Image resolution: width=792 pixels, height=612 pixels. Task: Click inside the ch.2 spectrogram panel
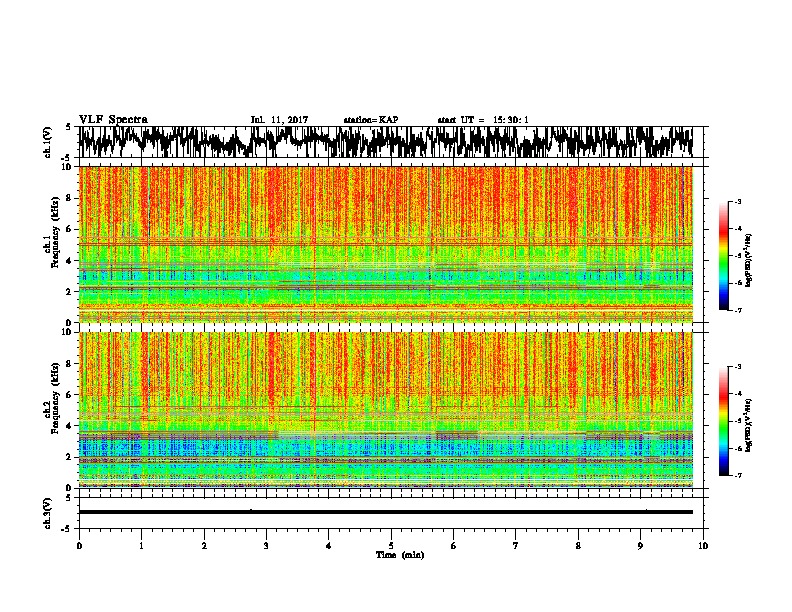[385, 410]
